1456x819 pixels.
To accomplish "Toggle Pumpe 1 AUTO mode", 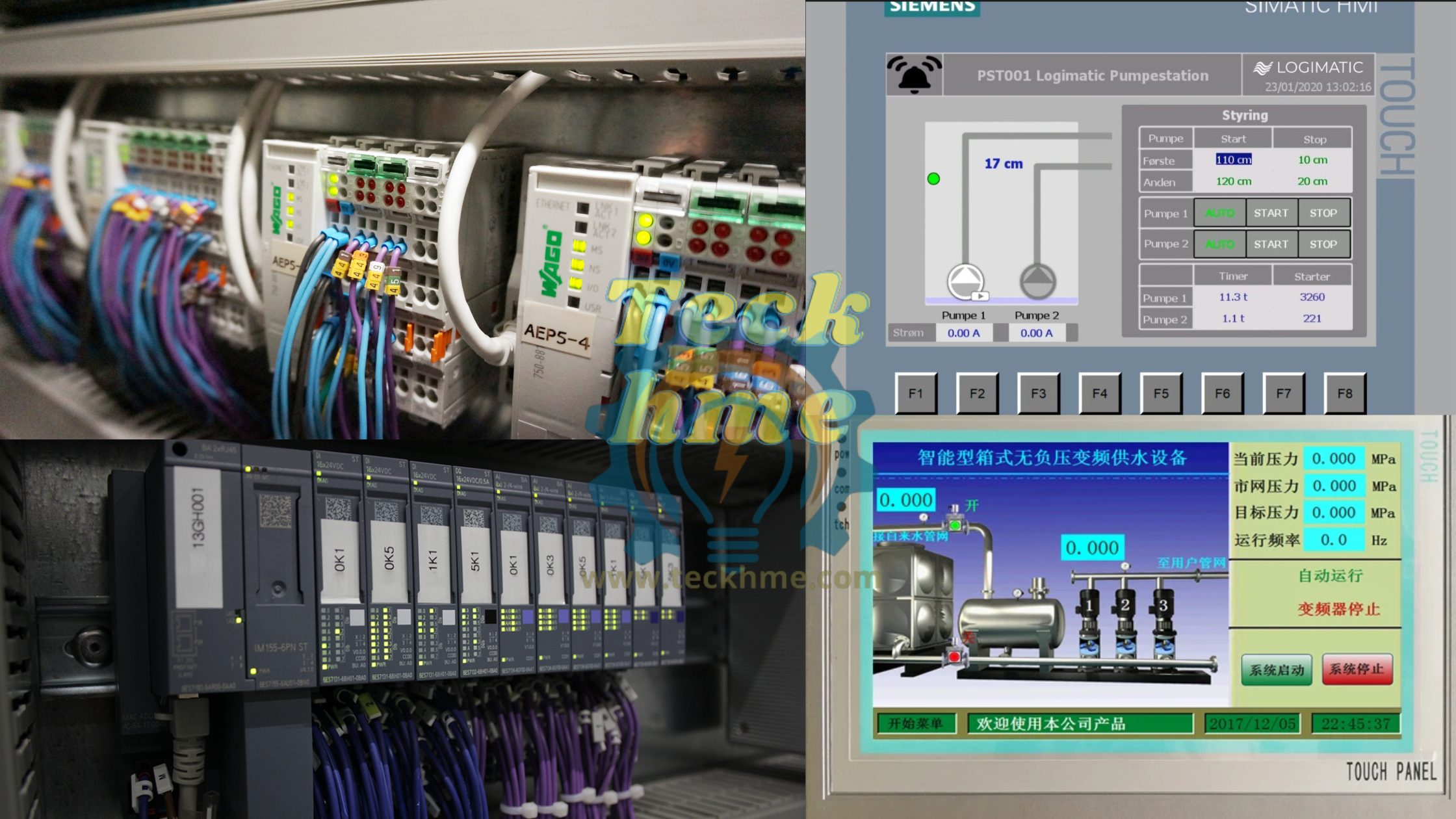I will tap(1219, 213).
